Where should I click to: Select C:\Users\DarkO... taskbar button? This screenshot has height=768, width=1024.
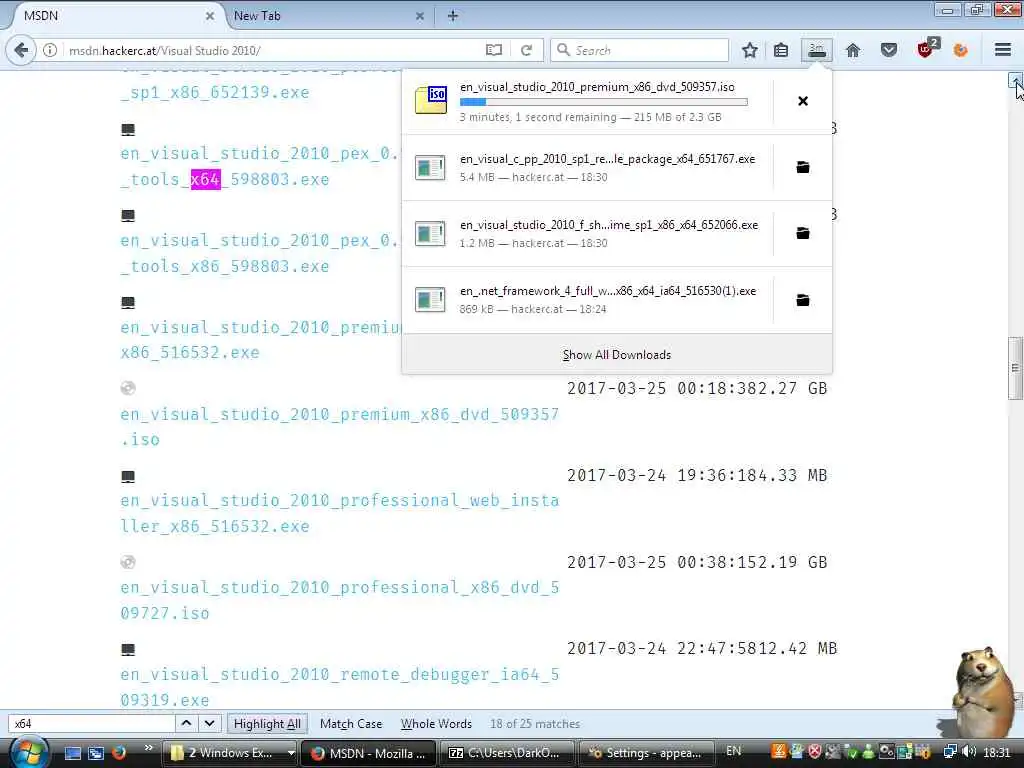point(507,753)
